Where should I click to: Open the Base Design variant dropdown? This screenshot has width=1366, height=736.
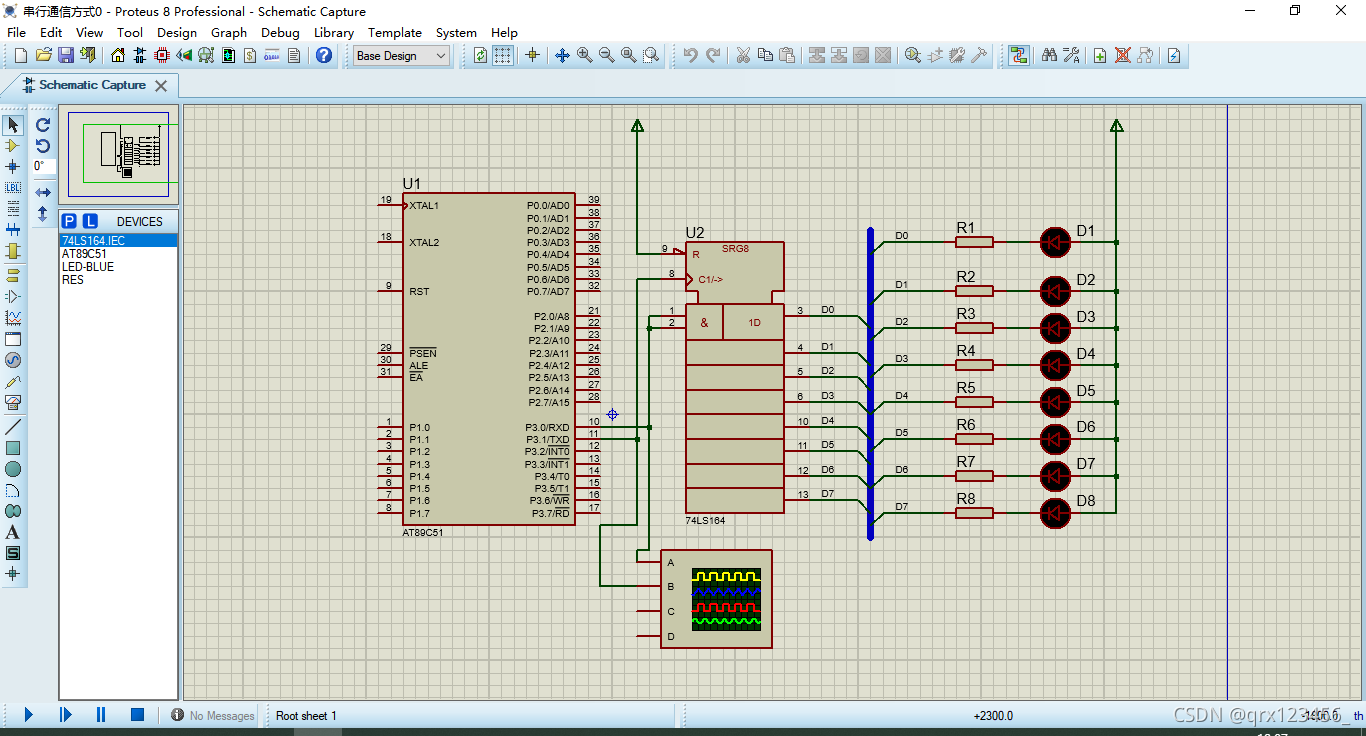pos(402,56)
